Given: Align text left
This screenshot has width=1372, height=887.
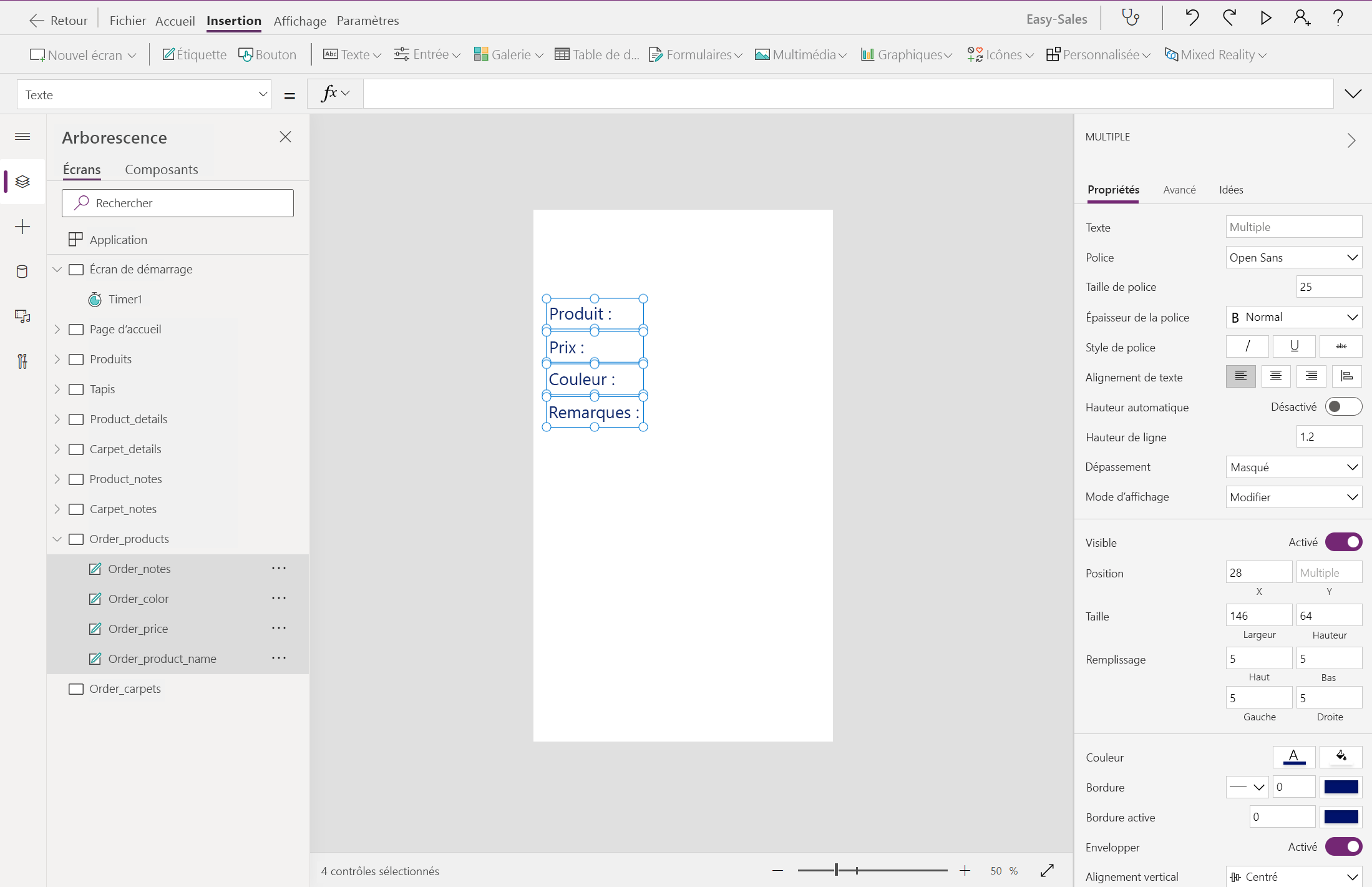Looking at the screenshot, I should pos(1240,376).
